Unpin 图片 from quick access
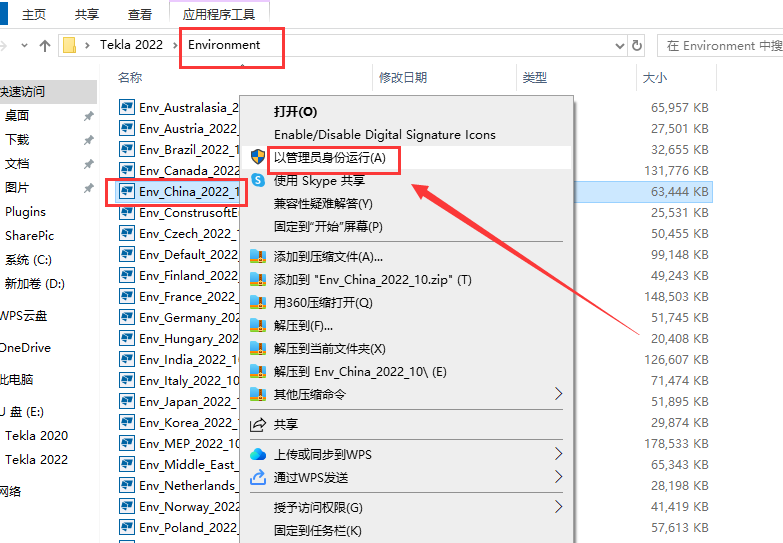The width and height of the screenshot is (783, 543). (88, 188)
